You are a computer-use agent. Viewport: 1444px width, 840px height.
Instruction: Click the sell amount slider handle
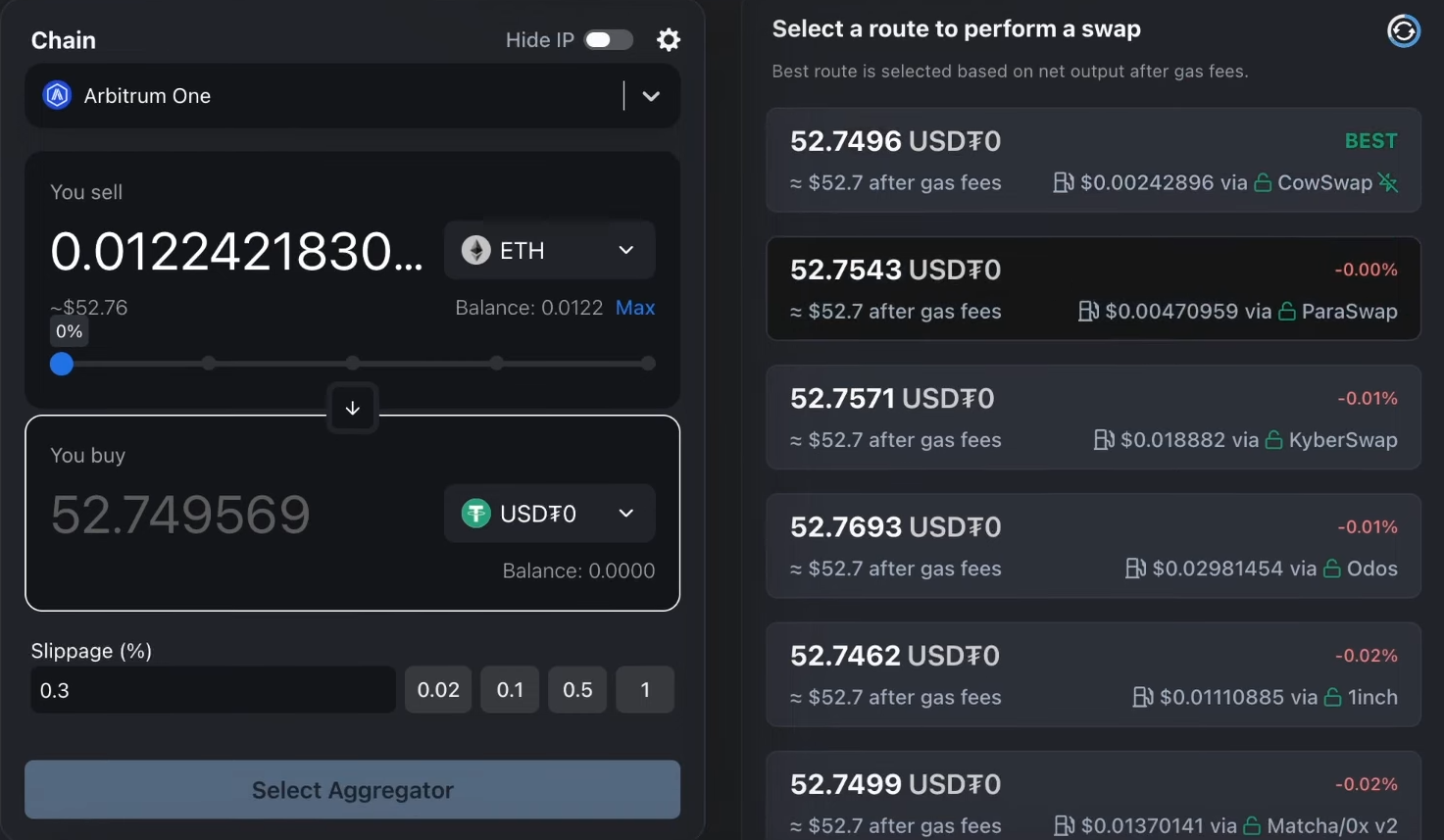coord(62,365)
